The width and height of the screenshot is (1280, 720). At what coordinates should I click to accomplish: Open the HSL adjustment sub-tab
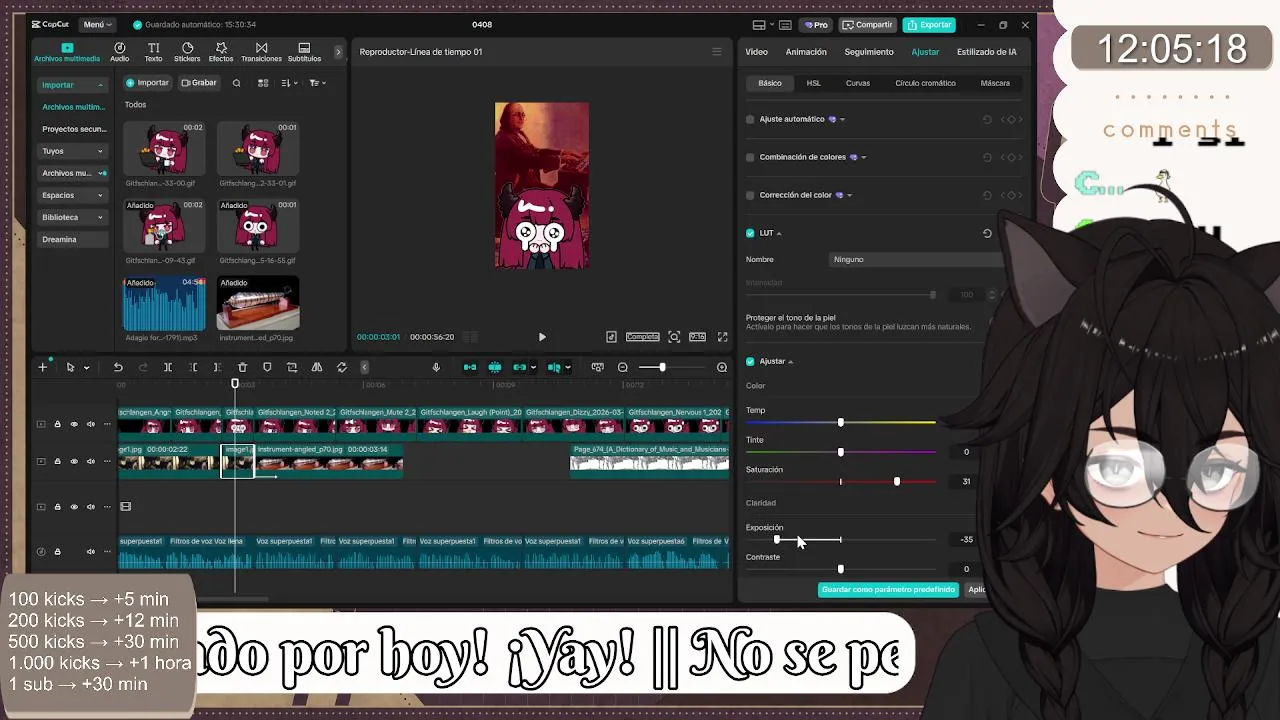click(x=814, y=83)
